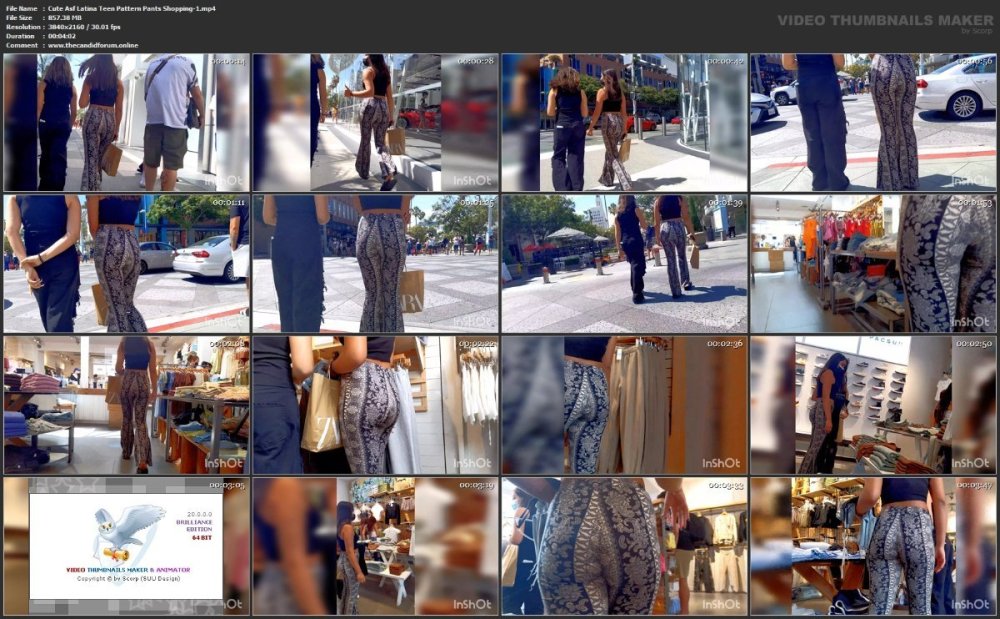This screenshot has width=1000, height=619.
Task: Open the frame stamped 00:01:11
Action: 126,264
